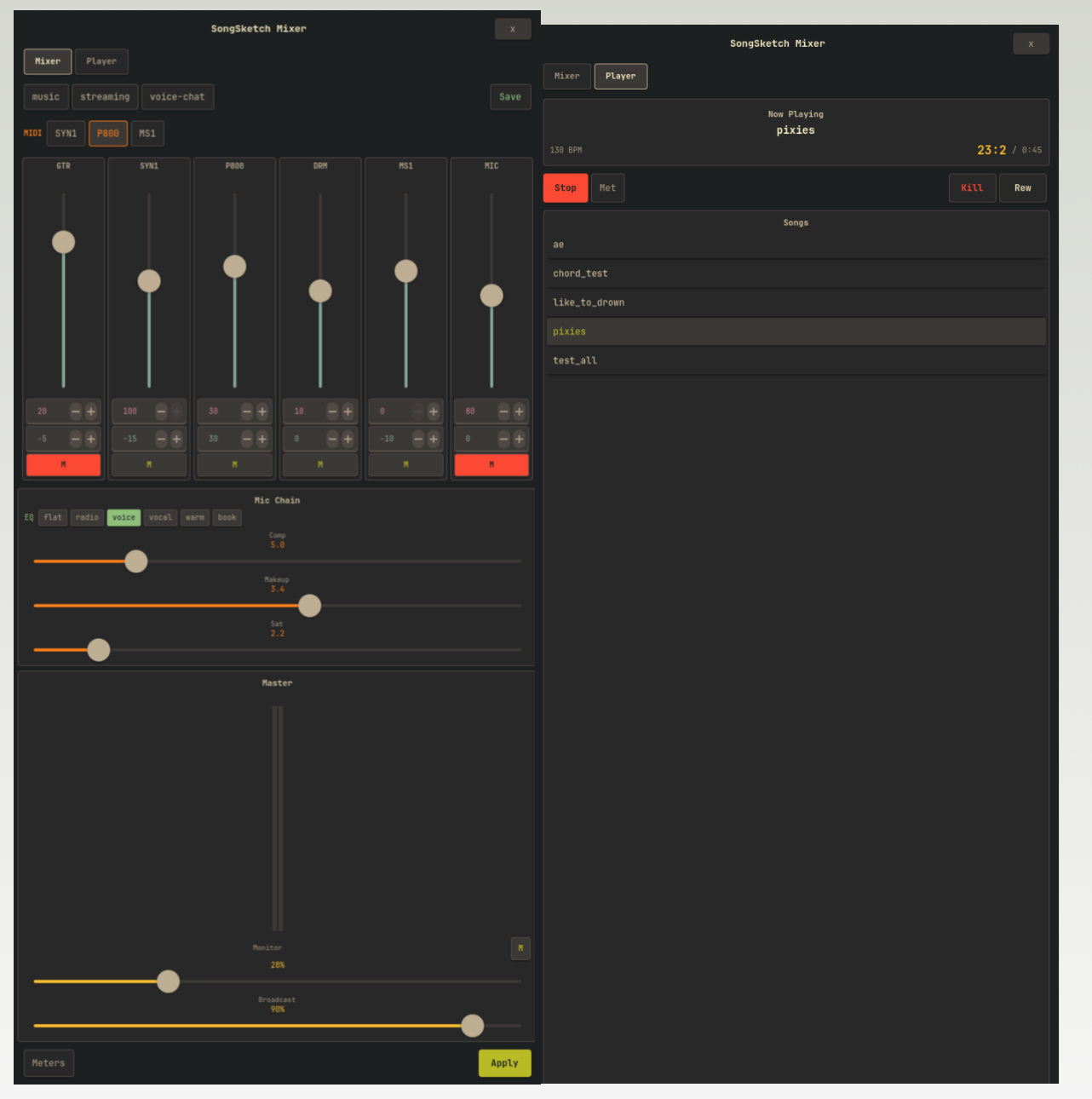Click plus beside SYN1's -15 value
Viewport: 1092px width, 1099px height.
coord(176,439)
